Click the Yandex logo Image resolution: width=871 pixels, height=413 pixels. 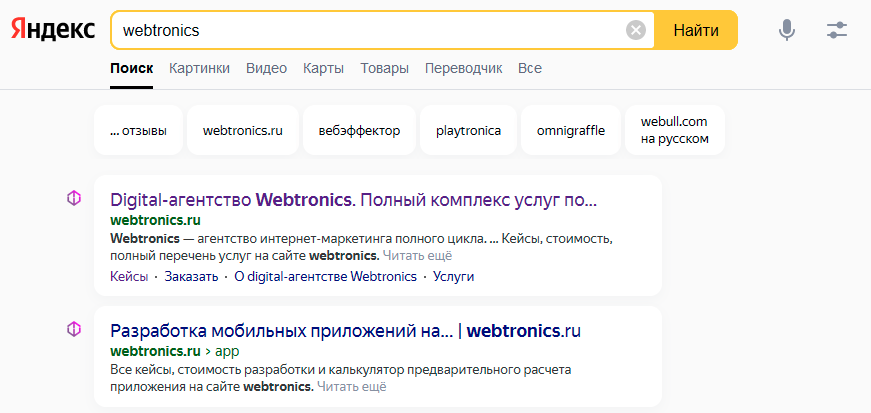tap(53, 30)
